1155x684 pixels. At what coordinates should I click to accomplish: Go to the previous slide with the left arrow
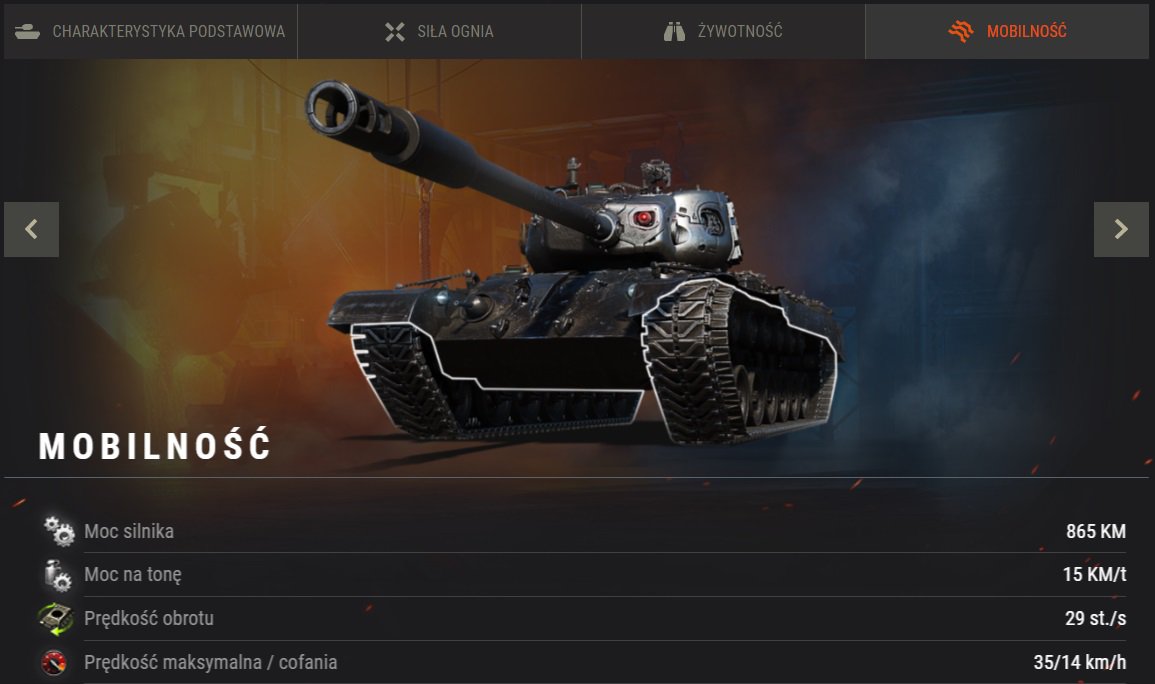[31, 229]
